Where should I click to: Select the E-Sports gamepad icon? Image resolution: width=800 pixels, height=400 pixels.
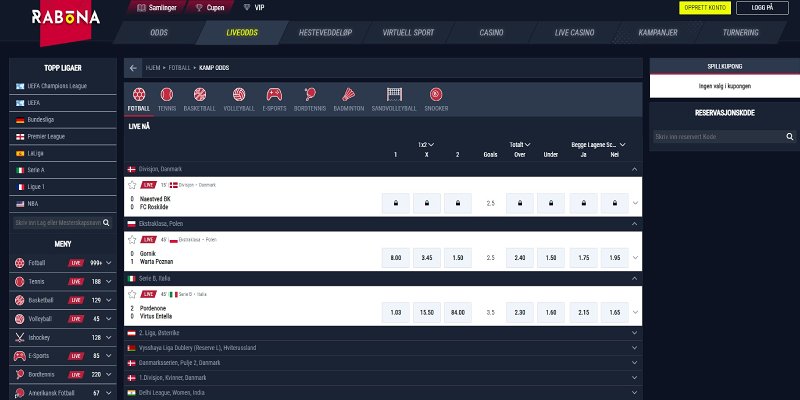[x=274, y=94]
